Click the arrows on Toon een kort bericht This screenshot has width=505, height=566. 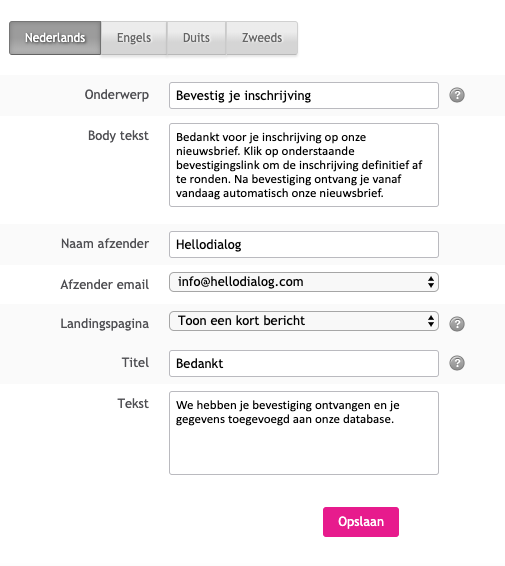point(431,321)
